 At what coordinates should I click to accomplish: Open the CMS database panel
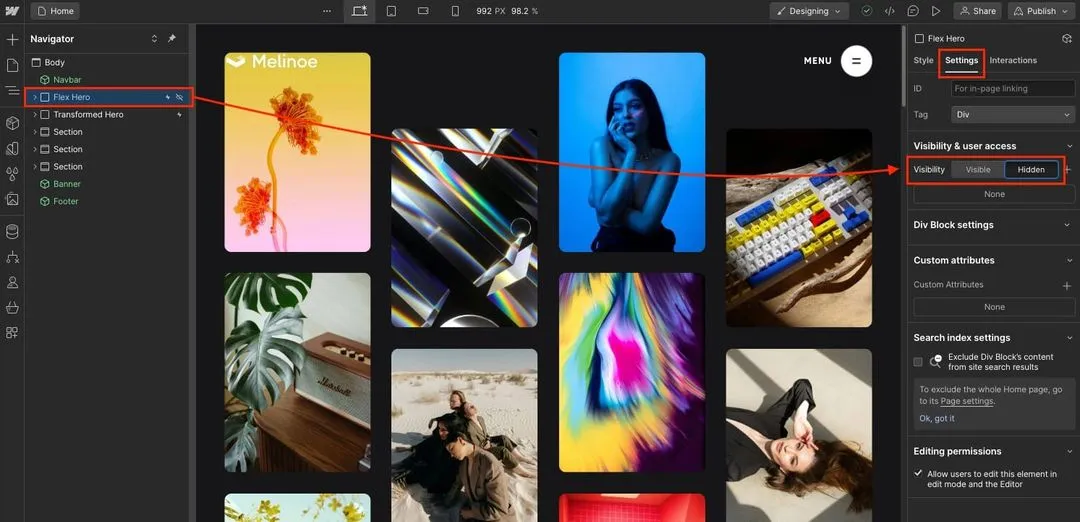tap(12, 232)
